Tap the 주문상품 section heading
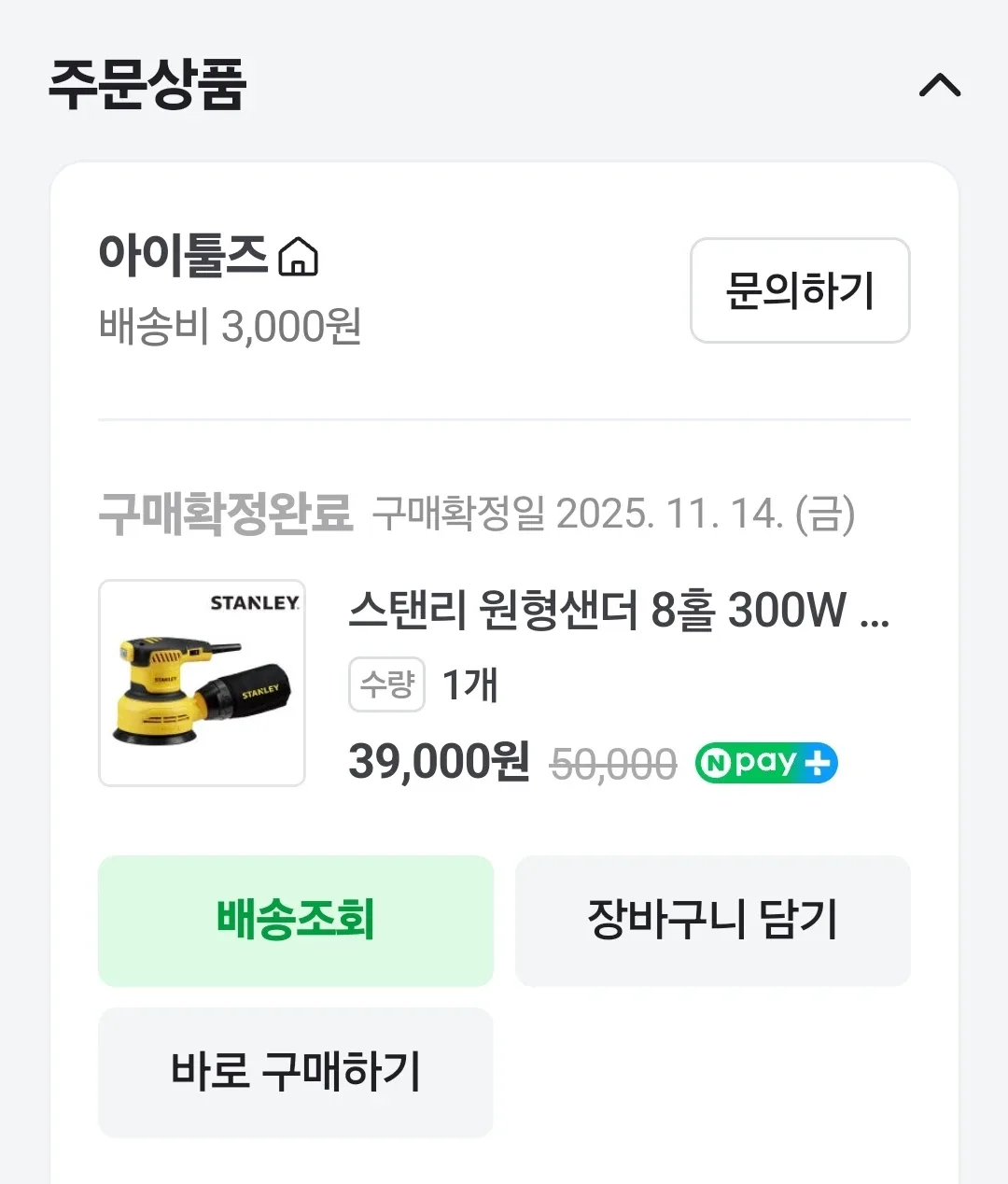This screenshot has width=1008, height=1184. click(x=147, y=85)
